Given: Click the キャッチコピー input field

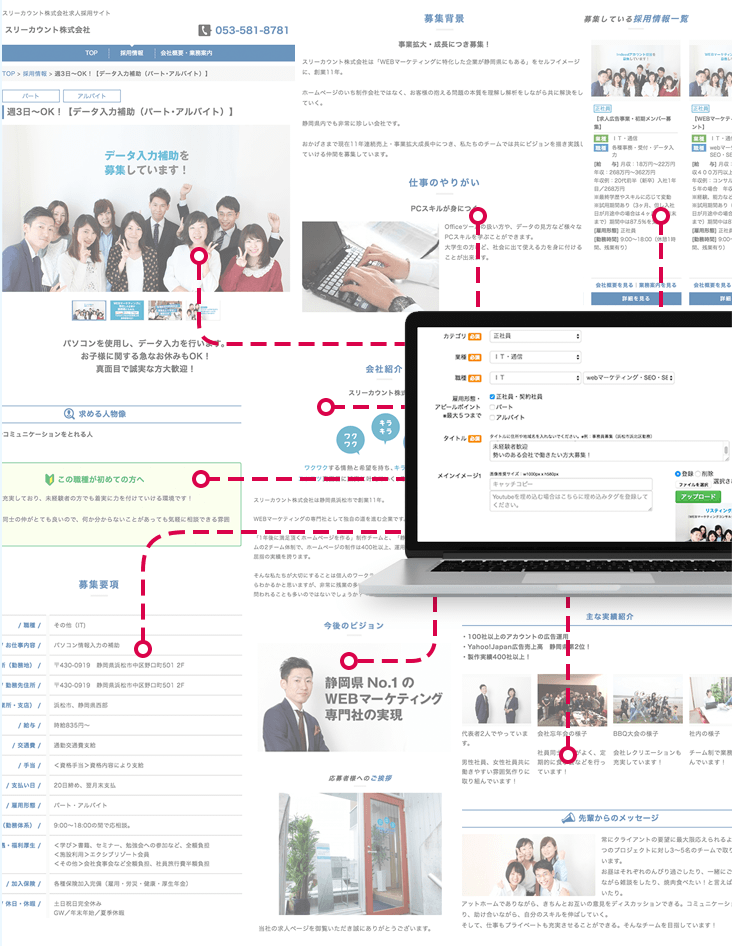Looking at the screenshot, I should pos(570,484).
